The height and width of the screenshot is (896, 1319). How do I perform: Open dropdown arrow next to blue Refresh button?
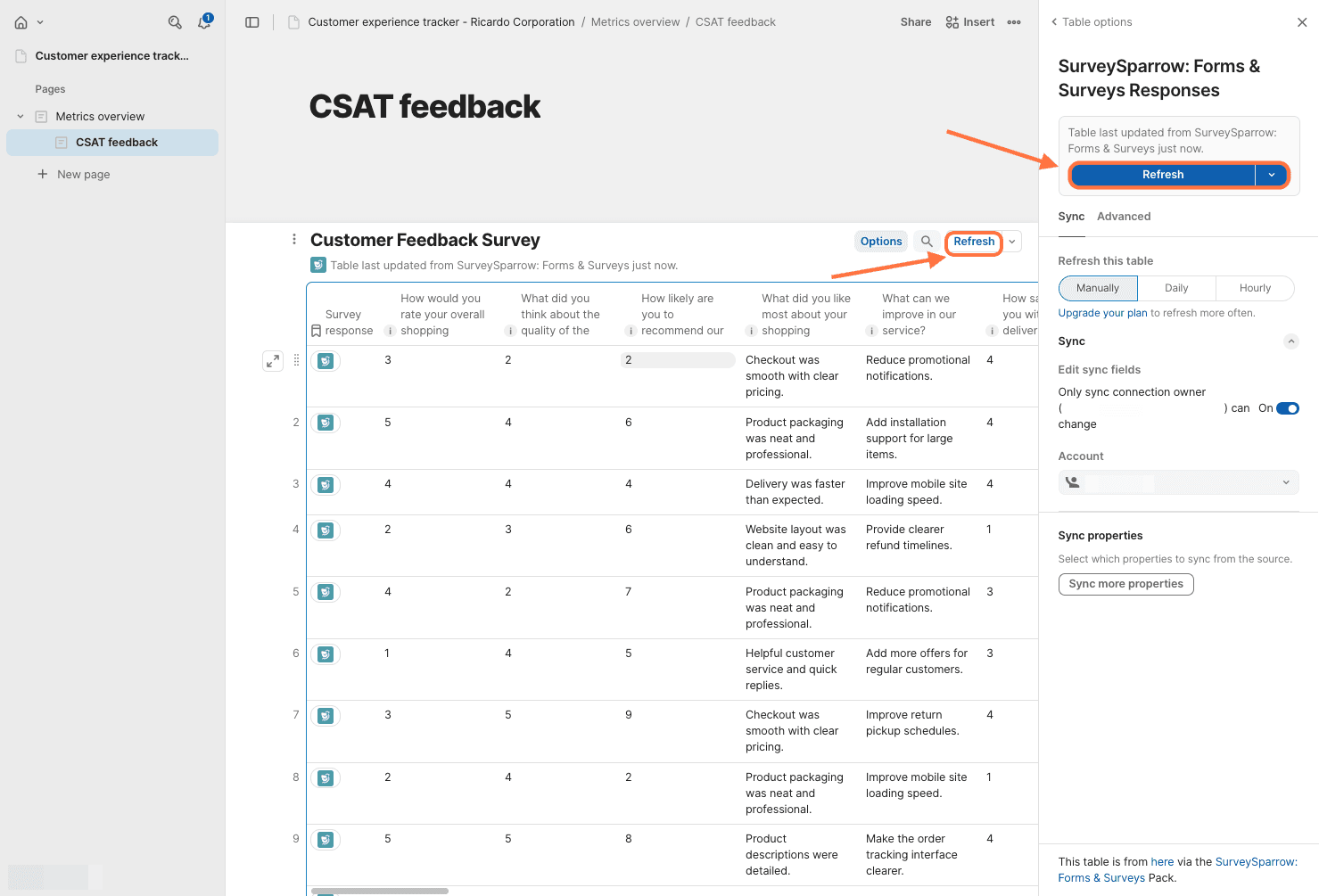pyautogui.click(x=1271, y=175)
